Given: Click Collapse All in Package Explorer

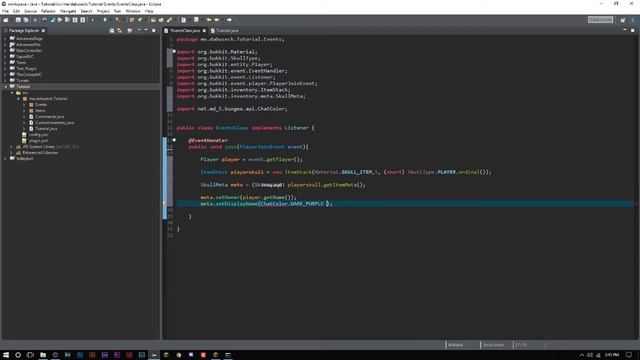Looking at the screenshot, I should (x=112, y=31).
